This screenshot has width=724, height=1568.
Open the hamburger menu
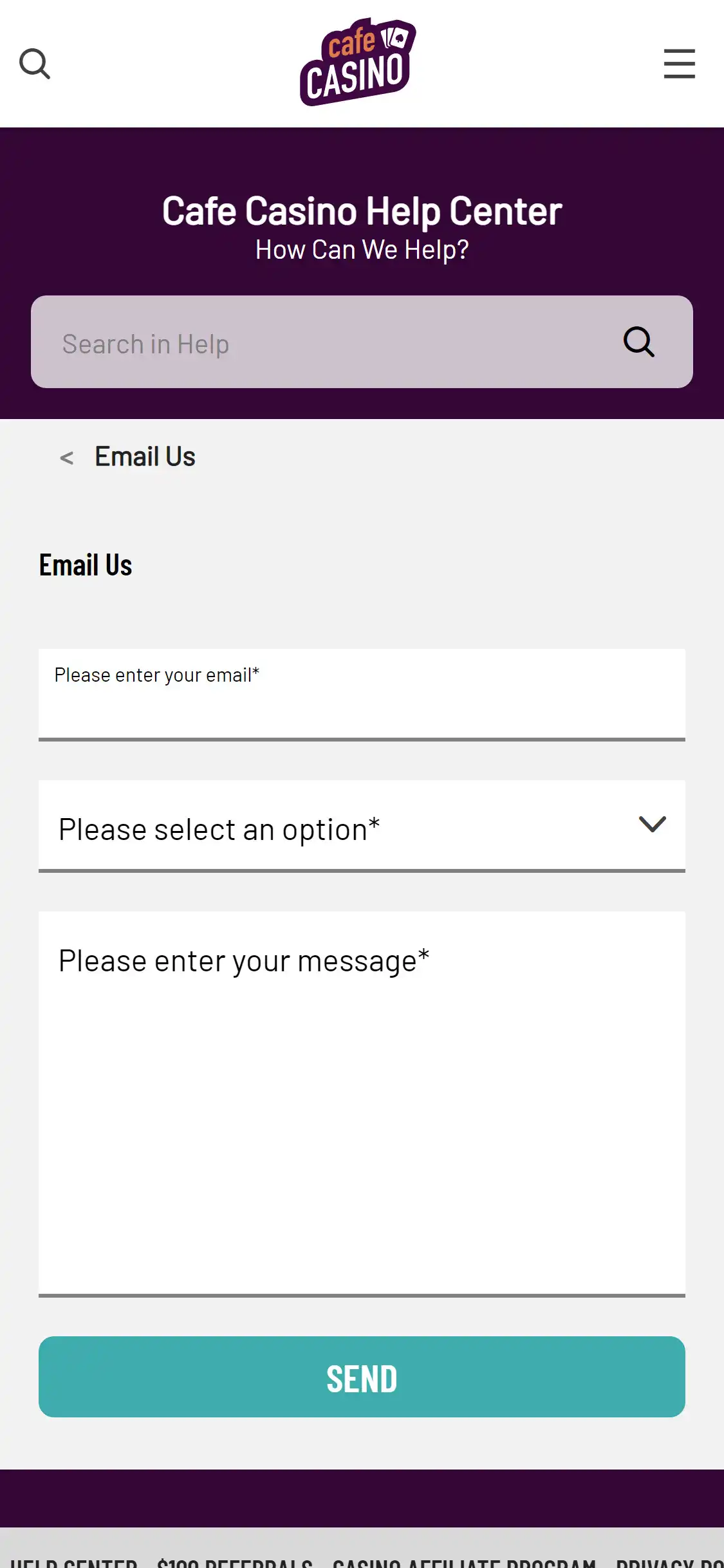tap(679, 64)
